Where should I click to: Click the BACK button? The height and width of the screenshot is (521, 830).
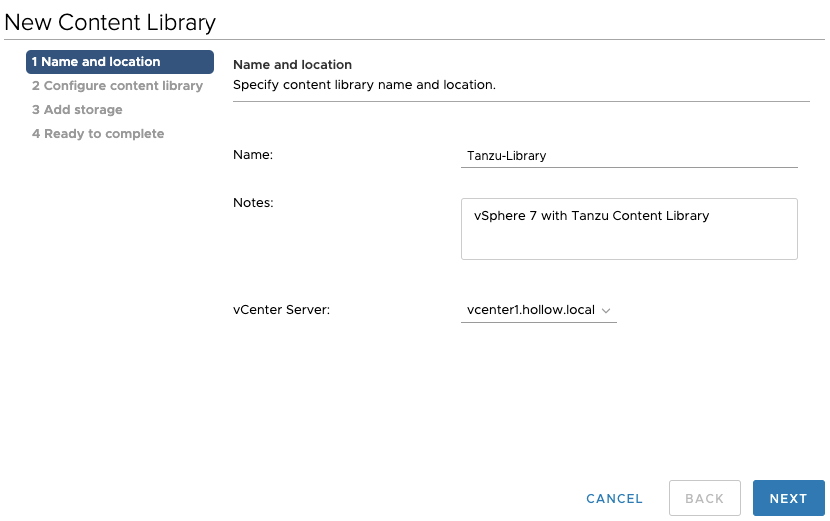(x=704, y=498)
